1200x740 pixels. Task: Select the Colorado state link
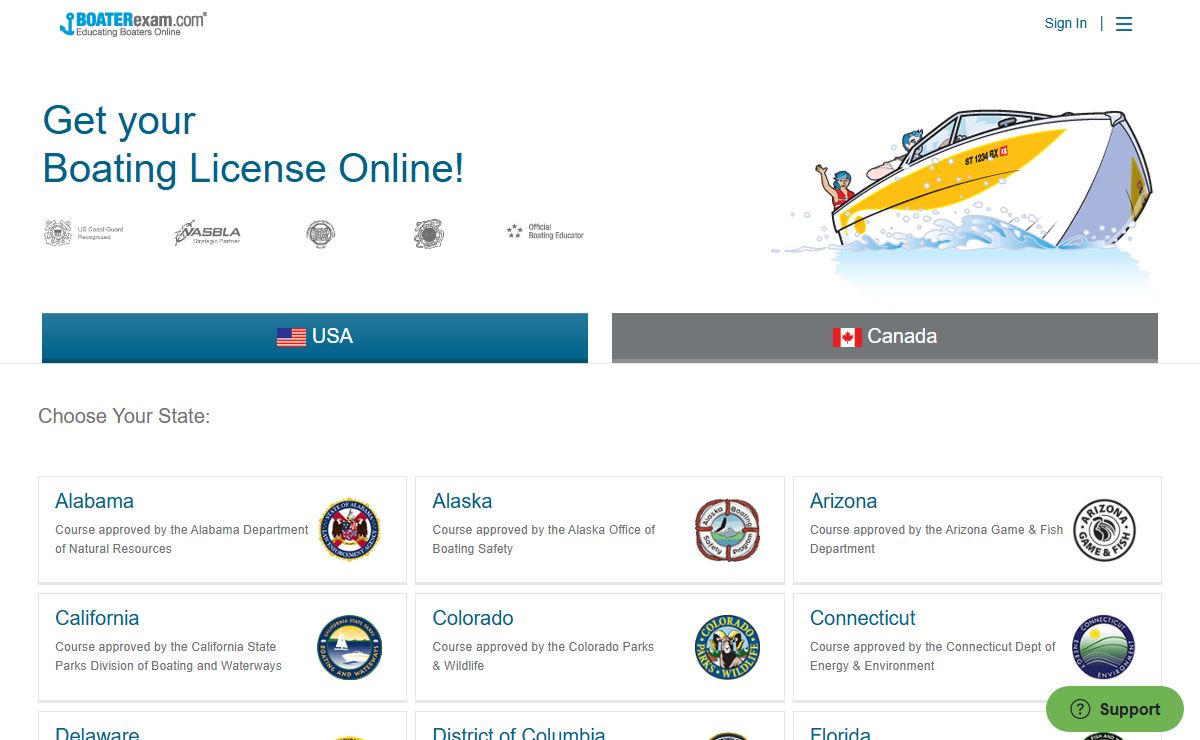473,618
